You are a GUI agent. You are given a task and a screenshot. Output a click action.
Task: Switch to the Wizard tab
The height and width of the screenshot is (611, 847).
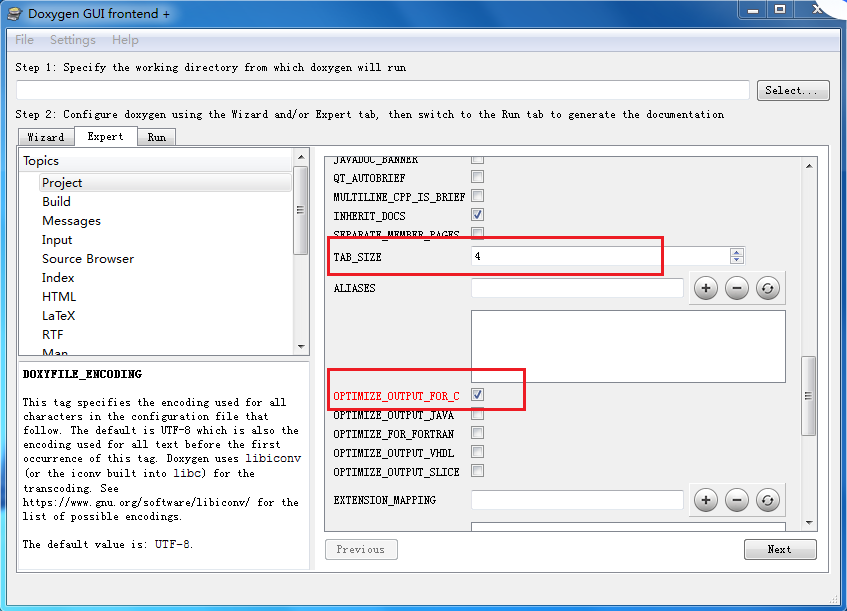[46, 137]
